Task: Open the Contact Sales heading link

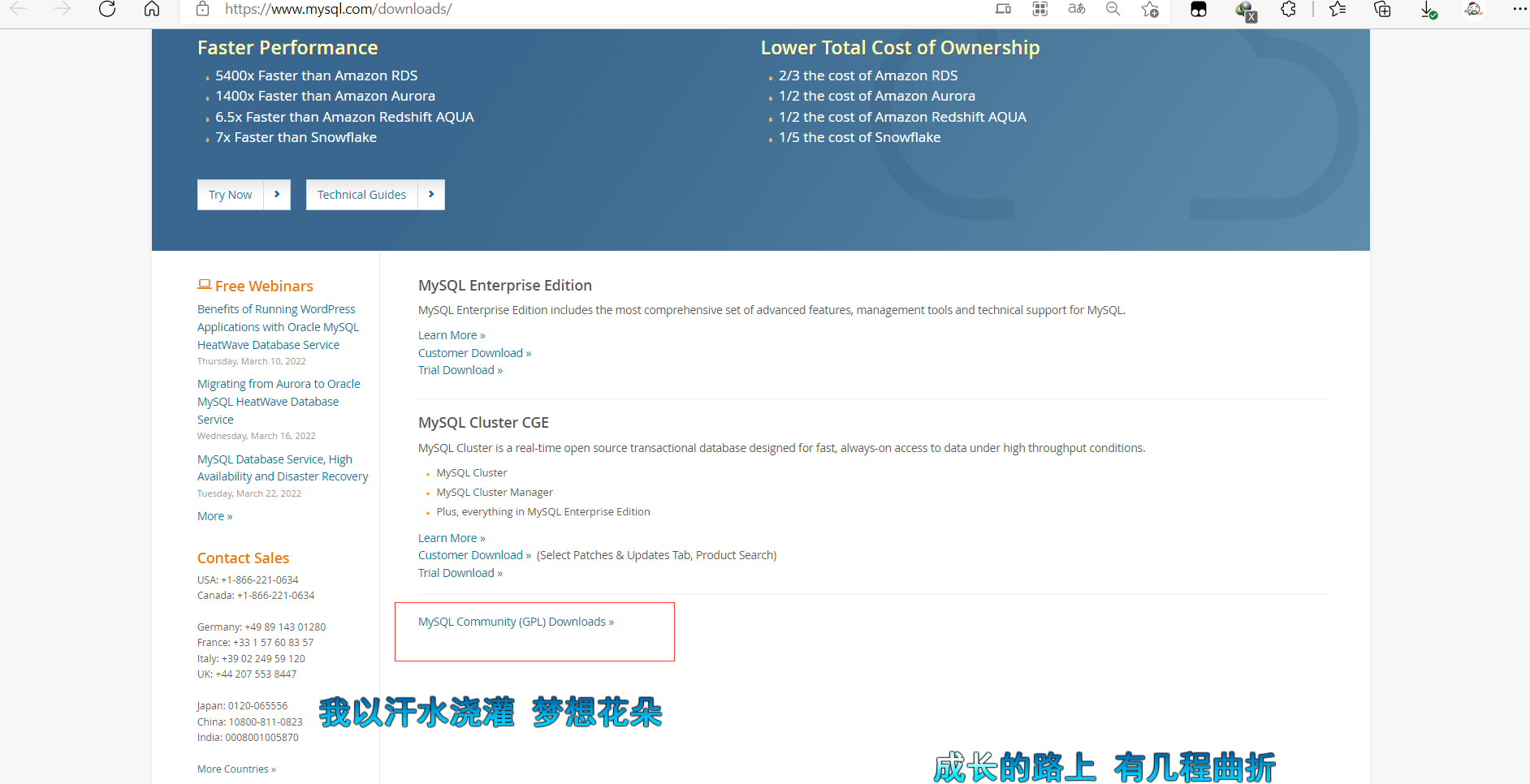Action: tap(243, 558)
